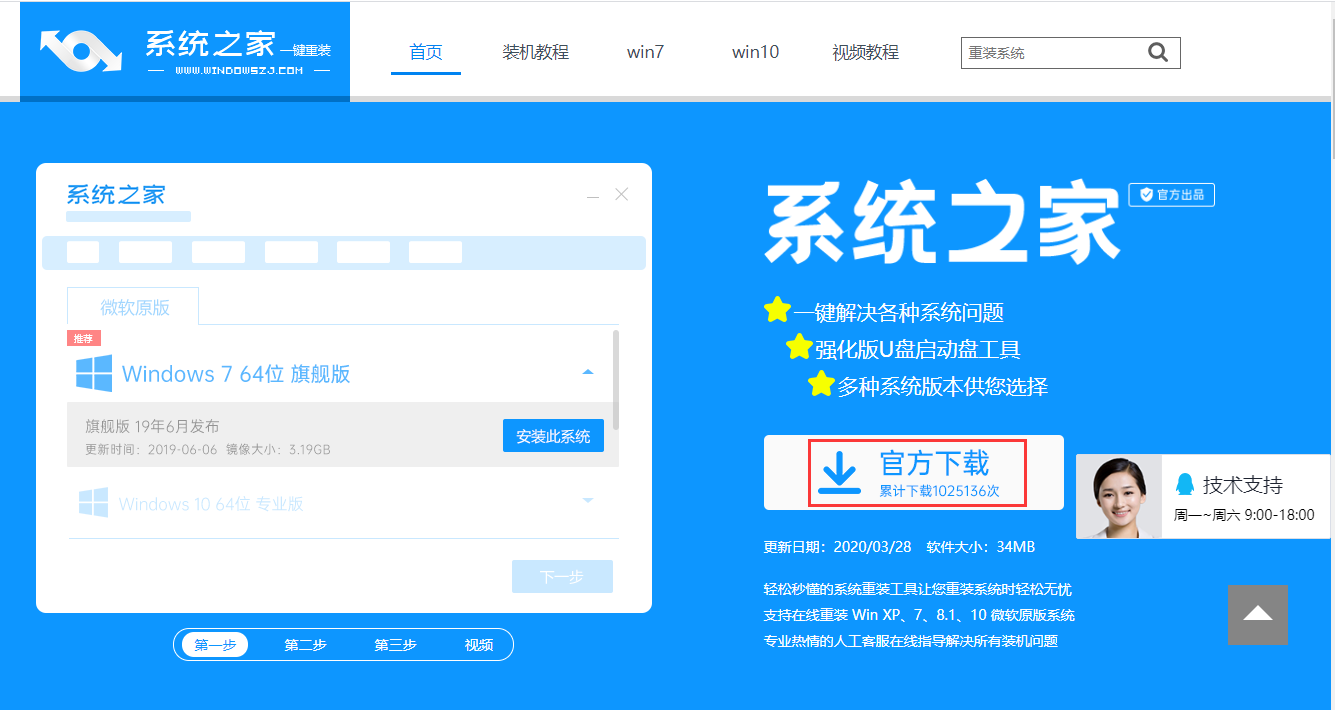Viewport: 1335px width, 710px height.
Task: Click the red 推荐 tag
Action: [x=84, y=338]
